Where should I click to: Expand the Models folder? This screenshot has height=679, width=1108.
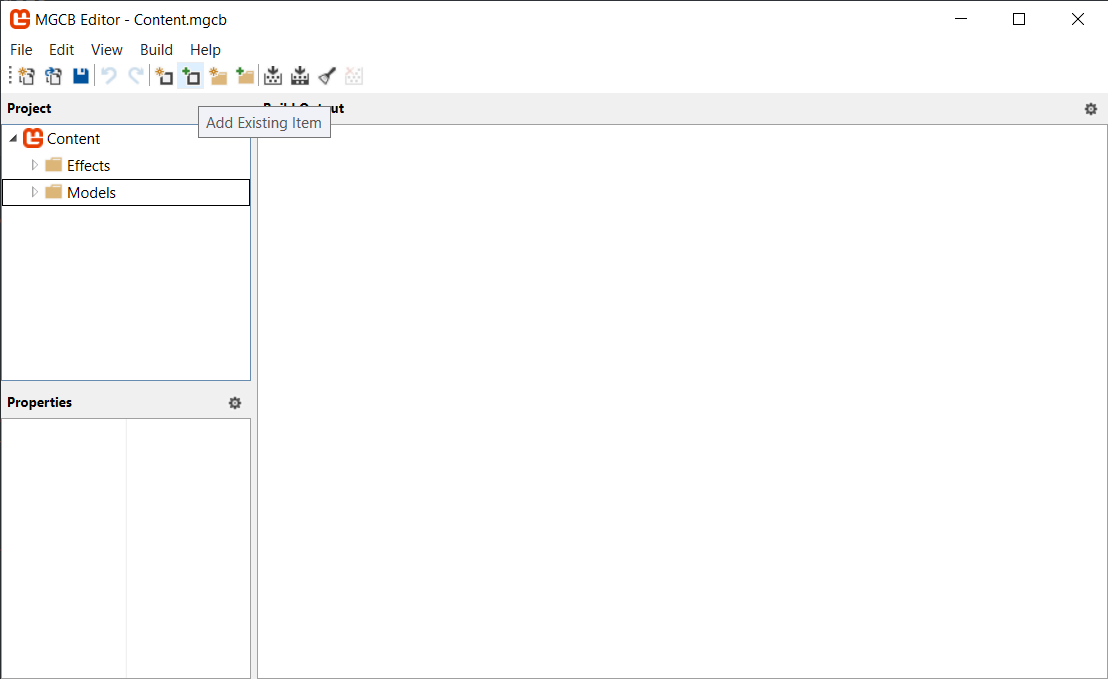tap(35, 191)
